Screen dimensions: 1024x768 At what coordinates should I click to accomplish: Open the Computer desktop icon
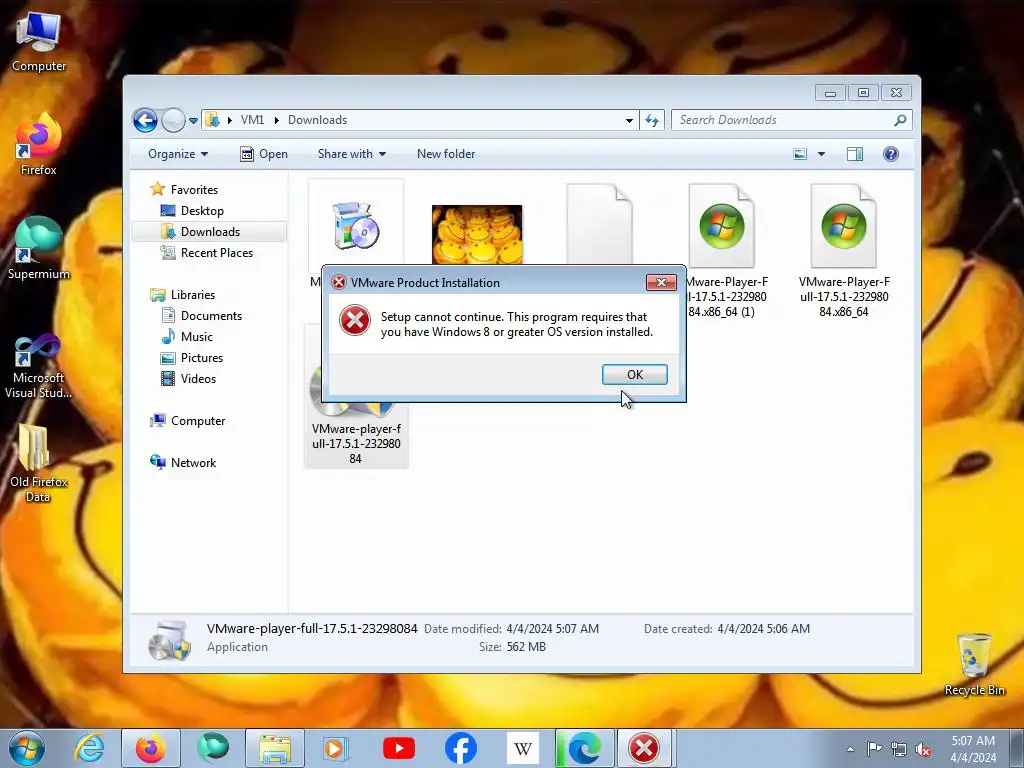tap(39, 42)
